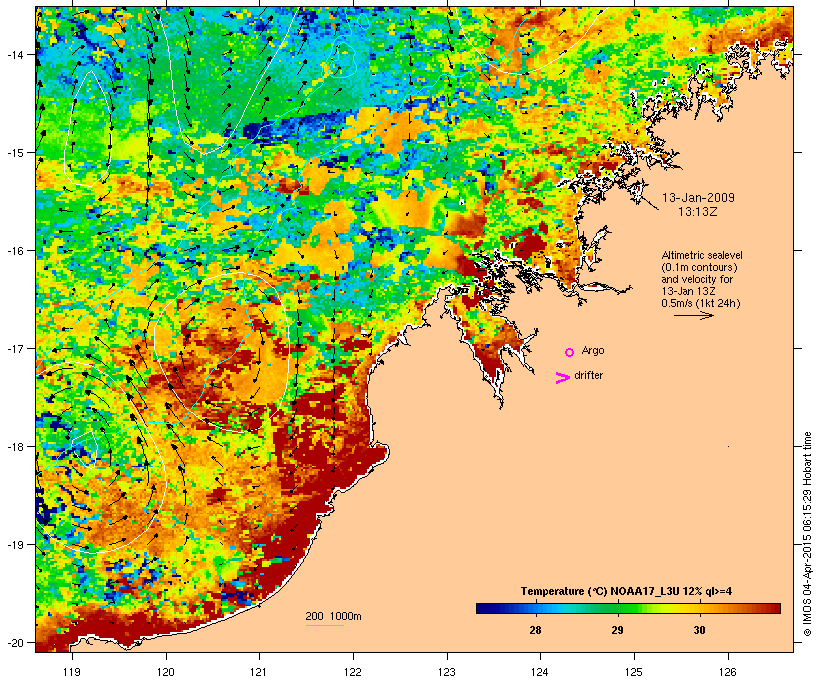The image size is (820, 680).
Task: Click the '(0.1m contours)' text
Action: [x=700, y=267]
